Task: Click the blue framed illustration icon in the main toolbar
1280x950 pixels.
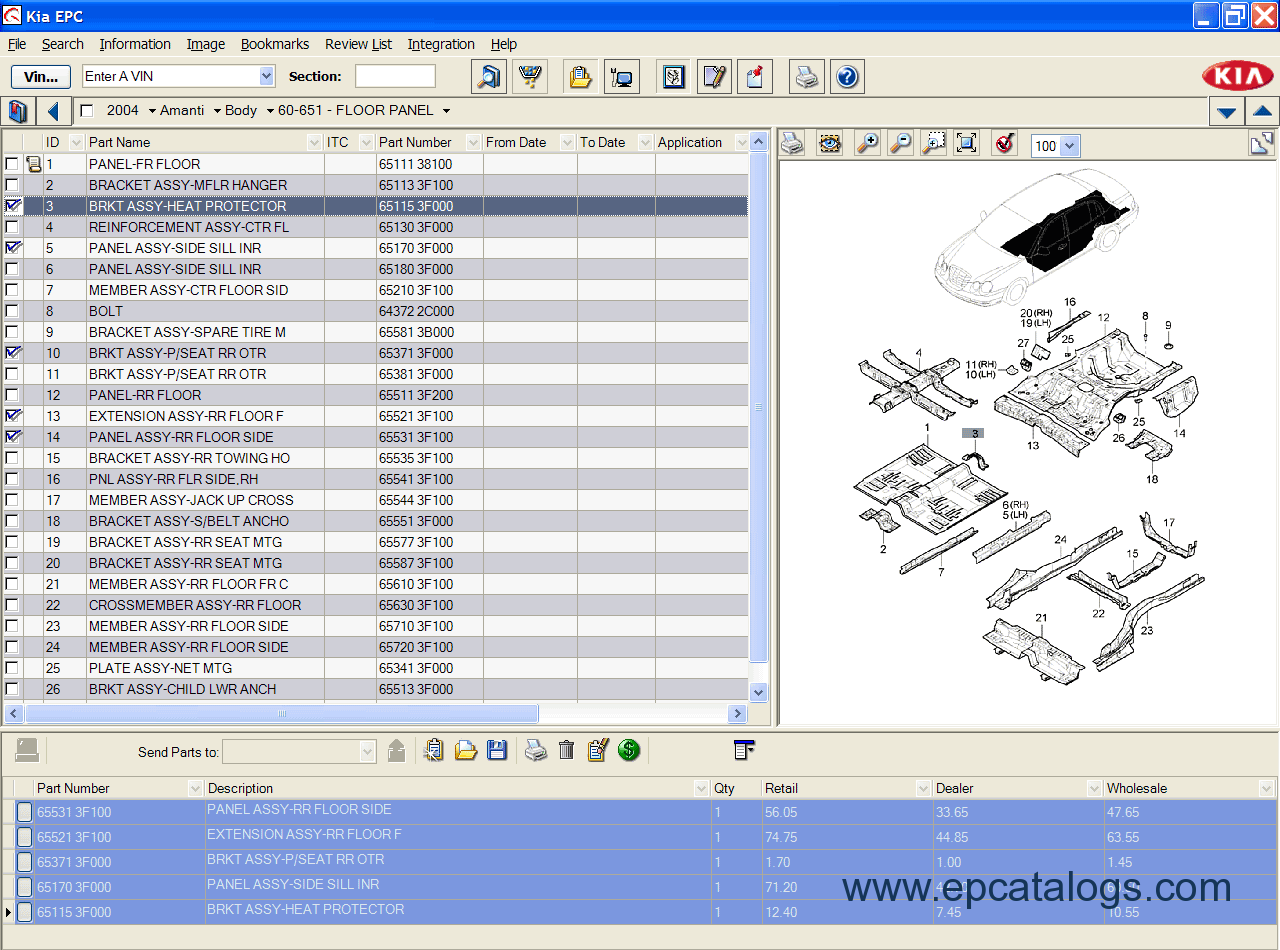Action: tap(674, 77)
